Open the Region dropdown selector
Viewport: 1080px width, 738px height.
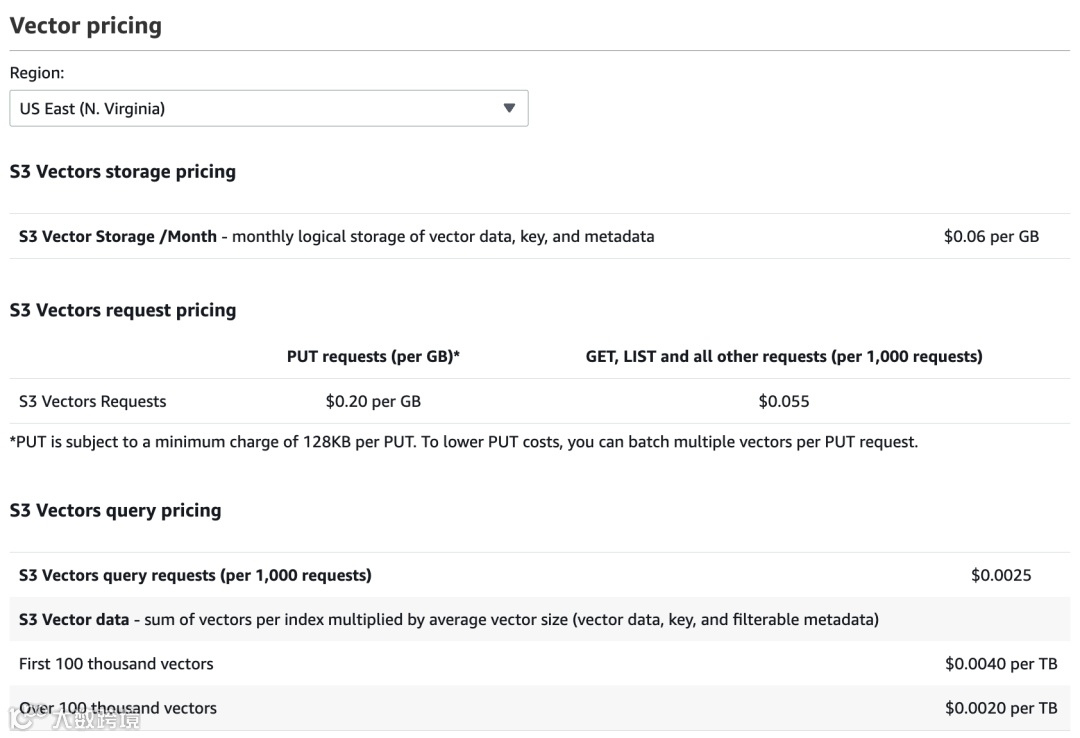click(x=268, y=108)
